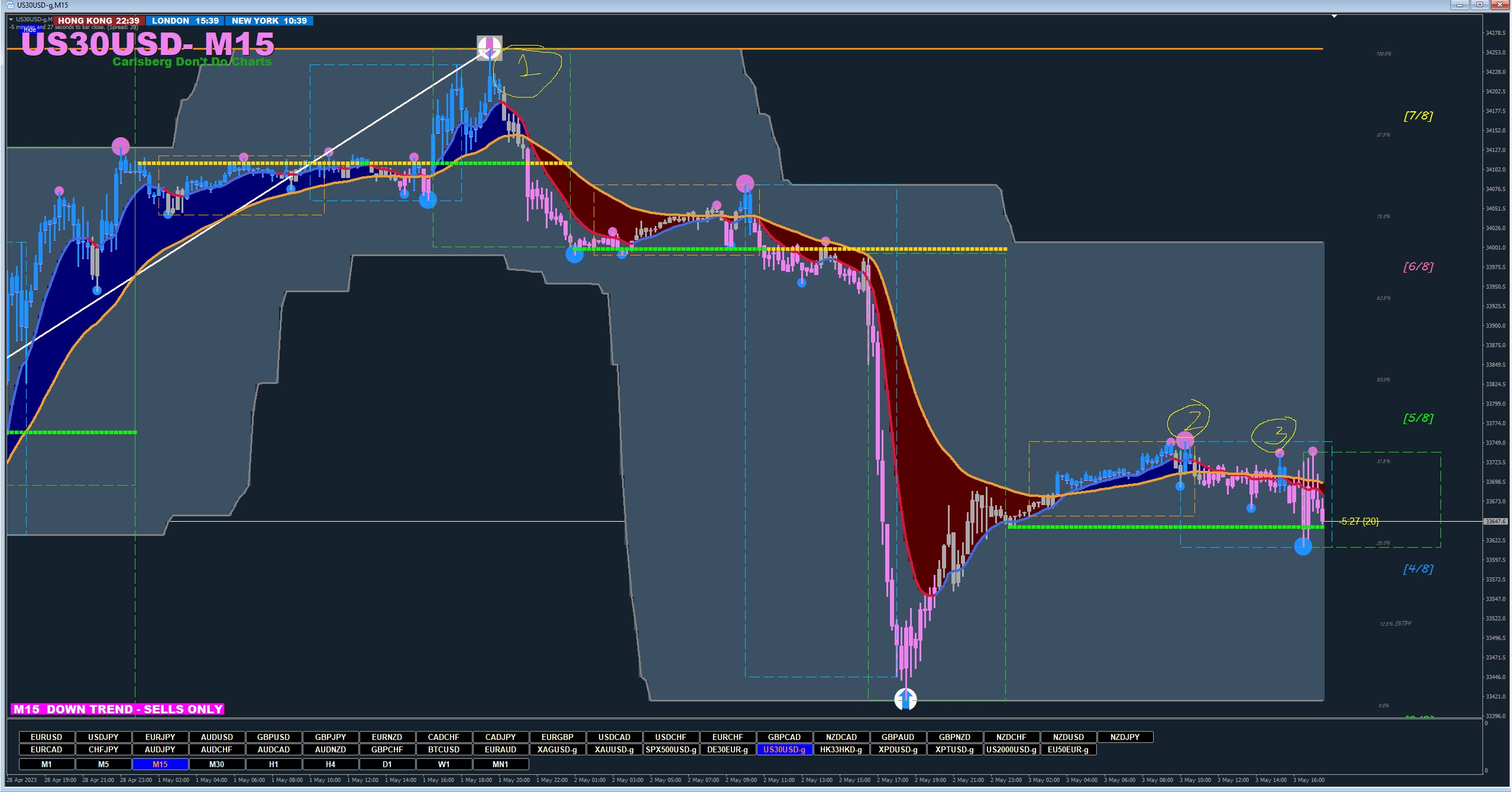Switch chart to BTCUSD symbol
1512x792 pixels.
pyautogui.click(x=443, y=749)
